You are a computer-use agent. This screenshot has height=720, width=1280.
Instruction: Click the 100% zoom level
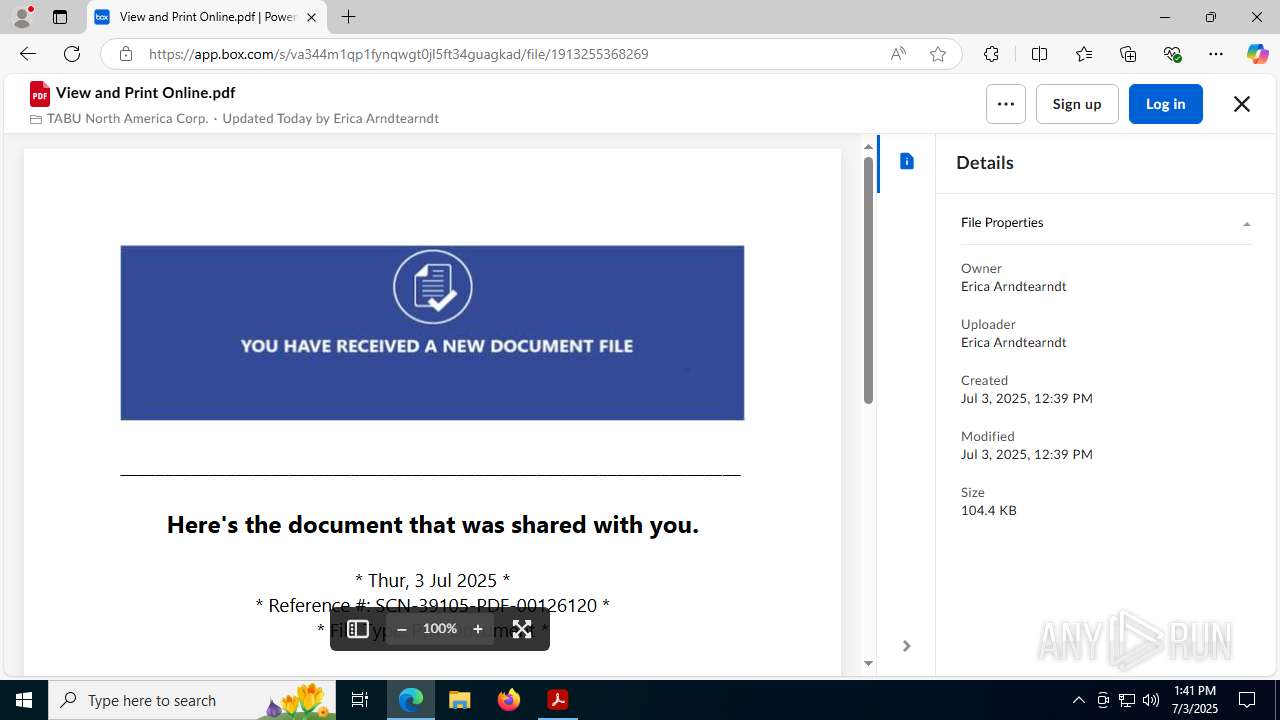[x=440, y=629]
